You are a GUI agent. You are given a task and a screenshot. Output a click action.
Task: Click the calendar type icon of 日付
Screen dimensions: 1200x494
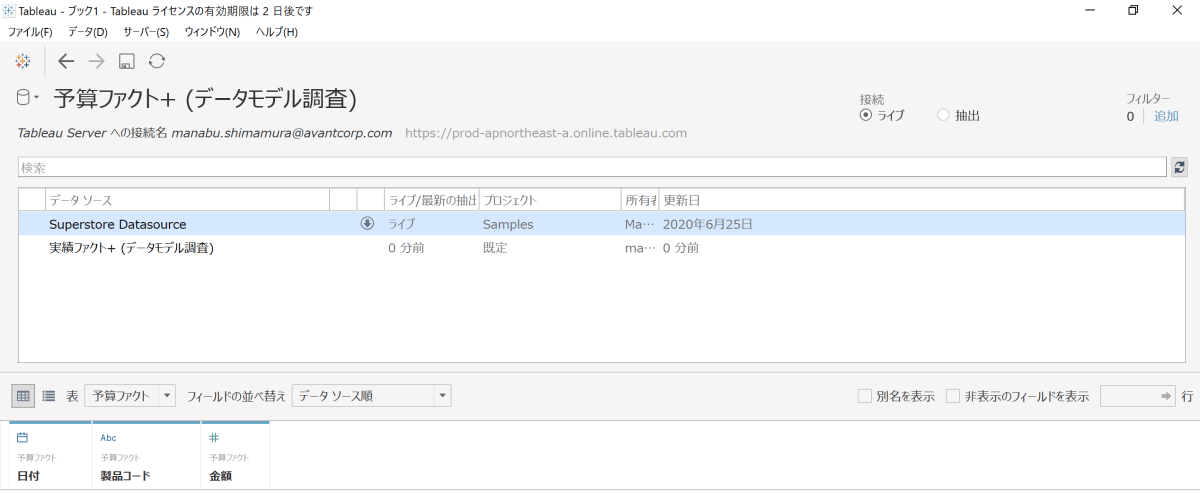[23, 438]
